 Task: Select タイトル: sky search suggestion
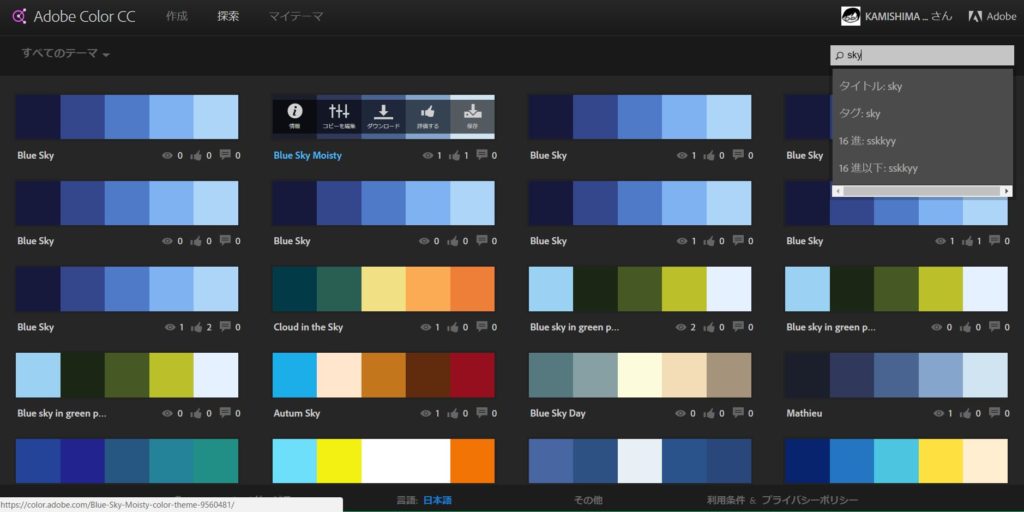pyautogui.click(x=870, y=86)
